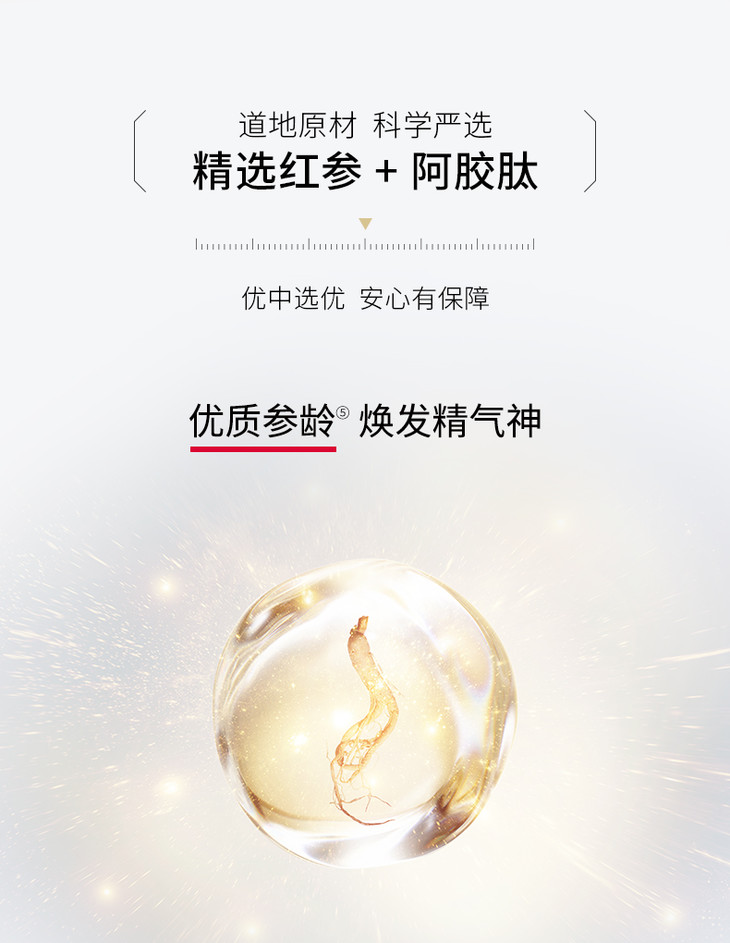Click the text 焕发精气神
Screen dimensions: 730x943
450,420
